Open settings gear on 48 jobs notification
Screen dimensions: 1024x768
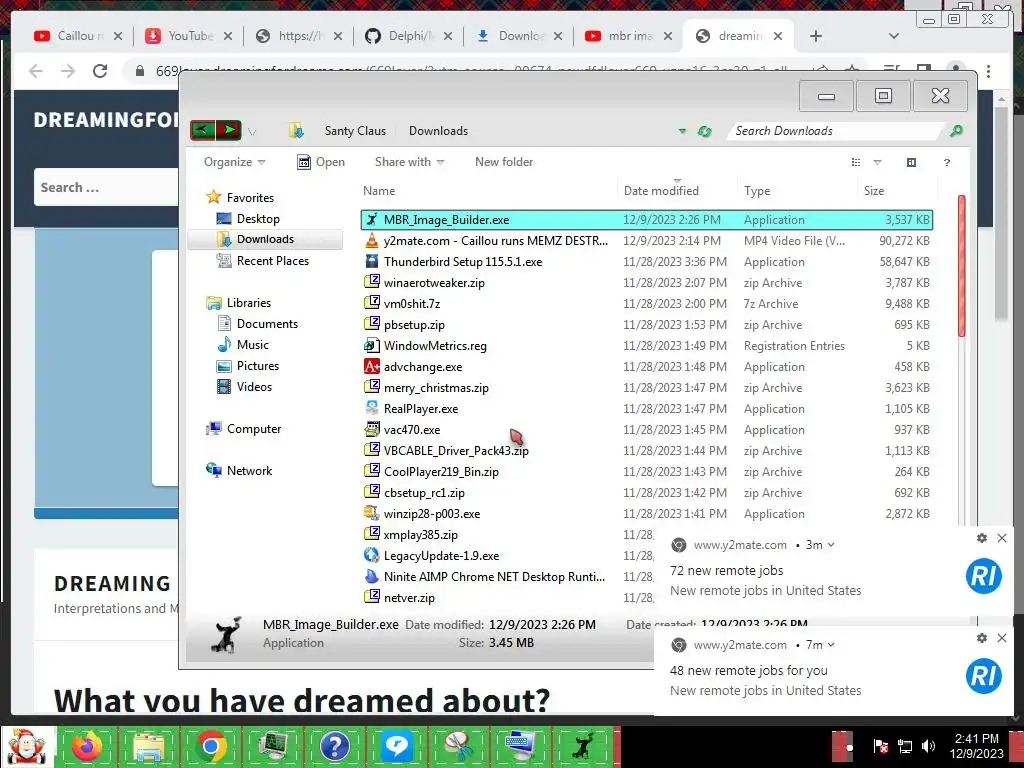[982, 638]
